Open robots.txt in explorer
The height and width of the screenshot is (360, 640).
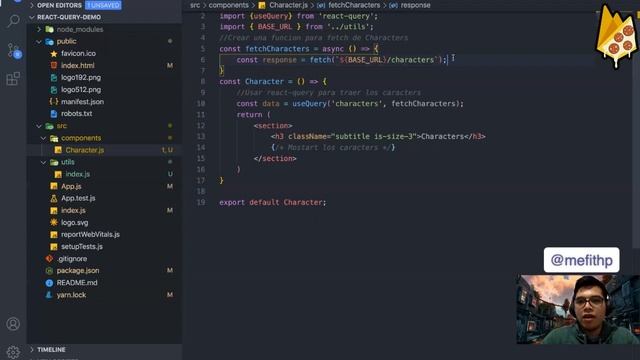tap(76, 114)
